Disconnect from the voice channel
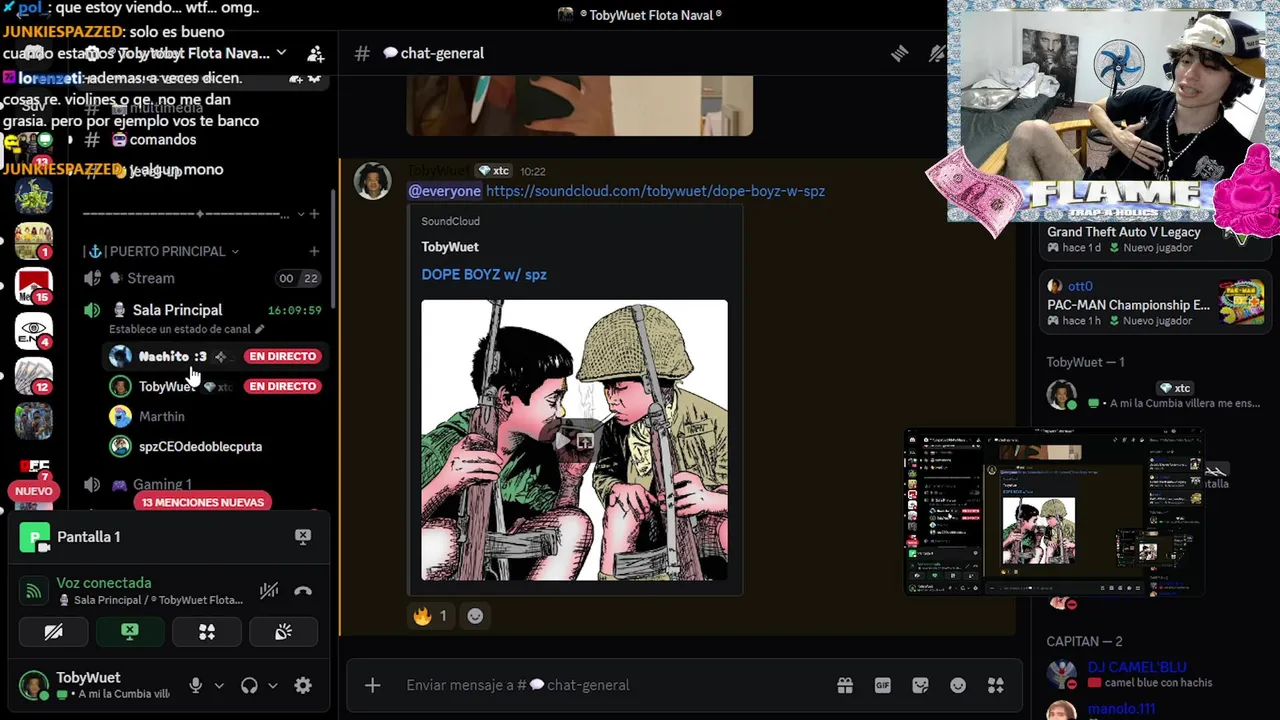Screen dimensions: 1280x720 [303, 591]
